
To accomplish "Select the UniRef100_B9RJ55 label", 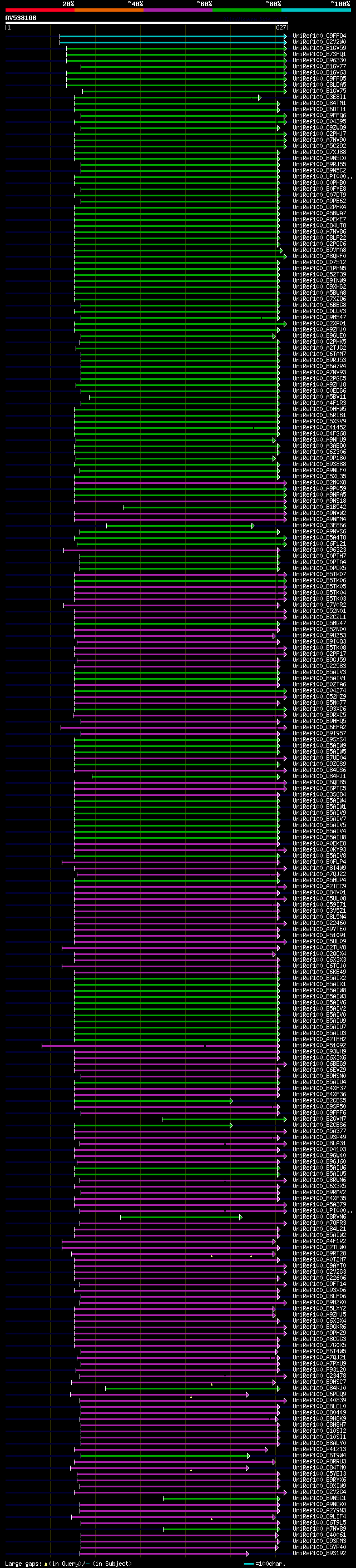I will (319, 164).
